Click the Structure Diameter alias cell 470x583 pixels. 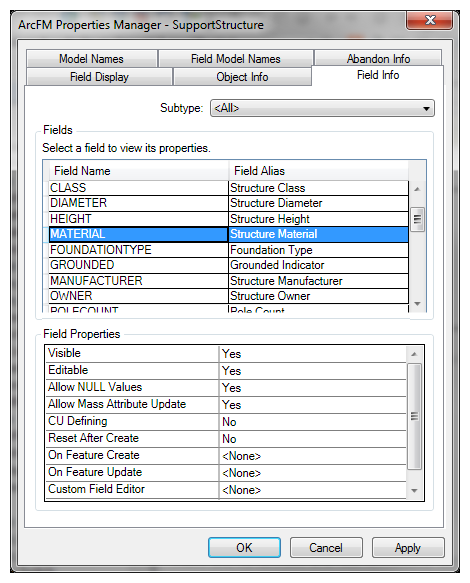click(318, 203)
